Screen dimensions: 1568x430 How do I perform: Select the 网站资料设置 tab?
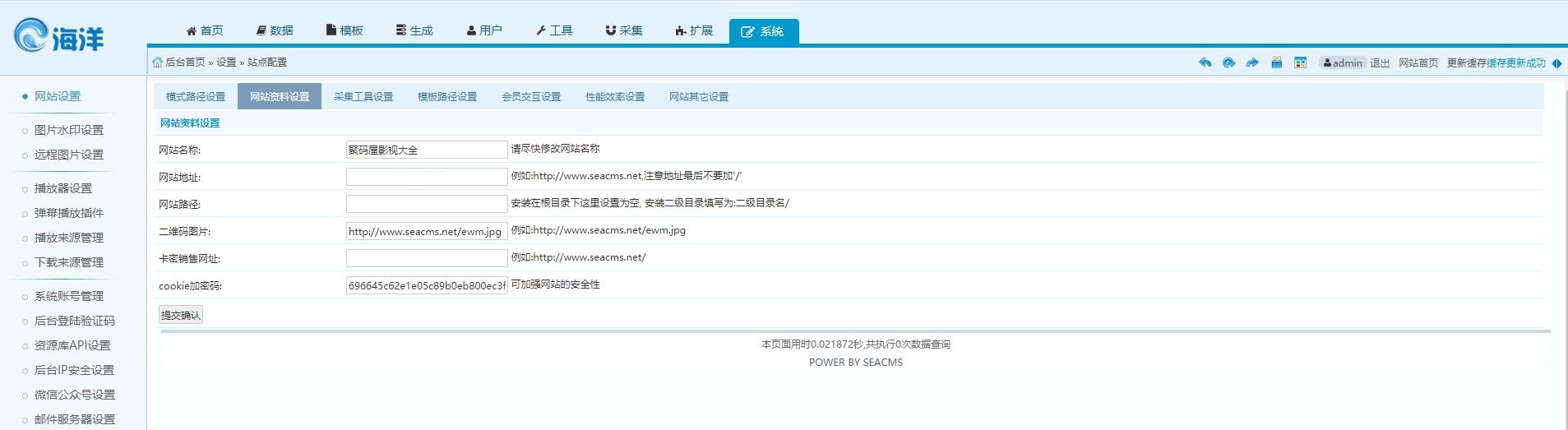click(x=280, y=96)
